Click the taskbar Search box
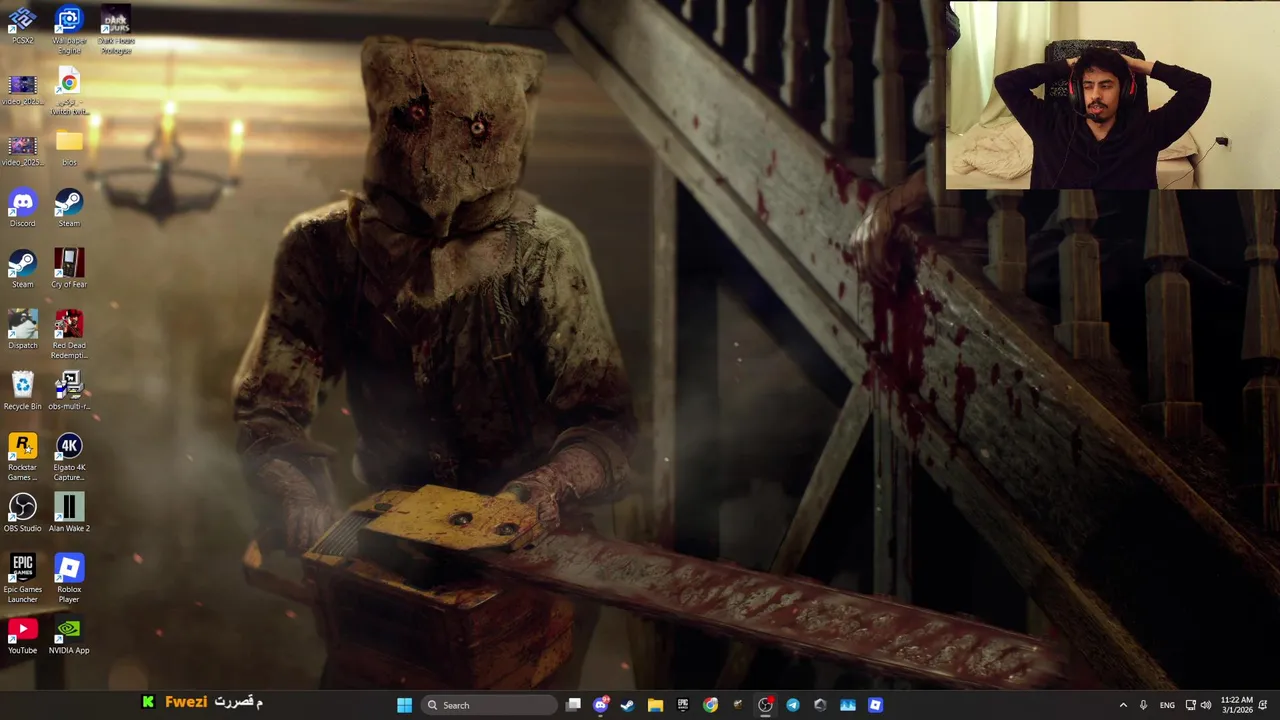Viewport: 1280px width, 720px height. [488, 705]
